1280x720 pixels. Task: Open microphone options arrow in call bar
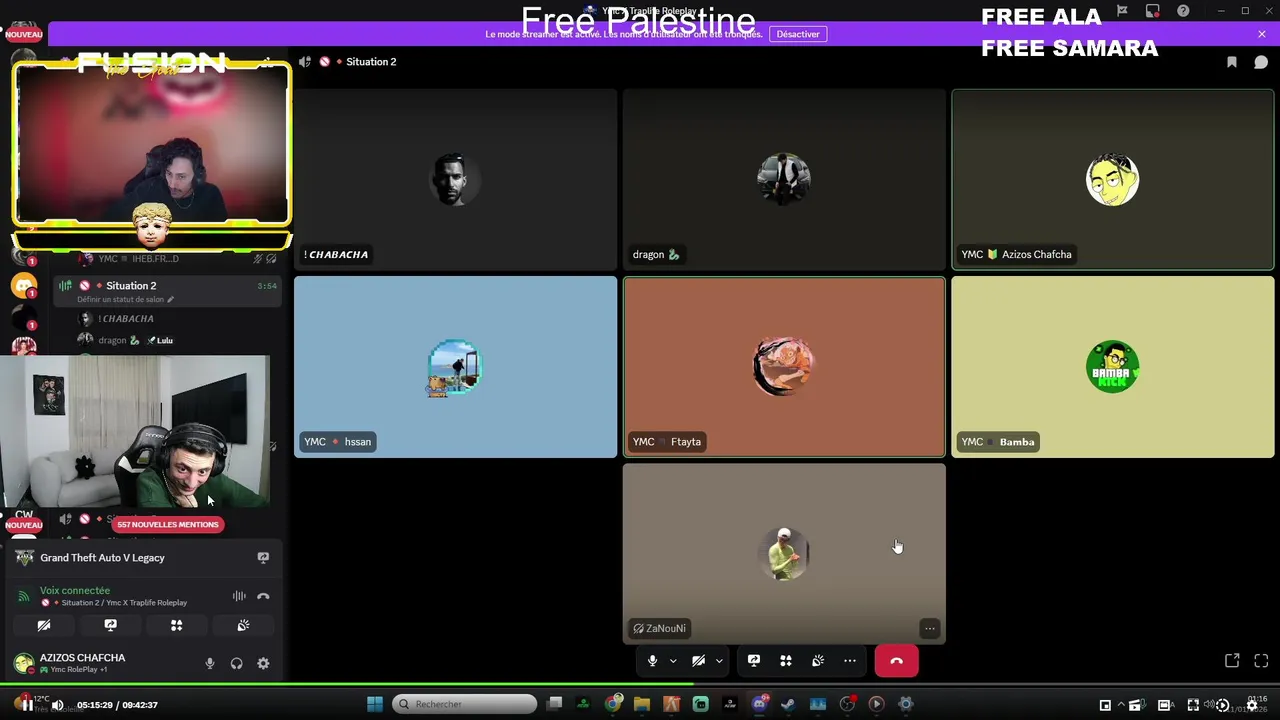[673, 661]
